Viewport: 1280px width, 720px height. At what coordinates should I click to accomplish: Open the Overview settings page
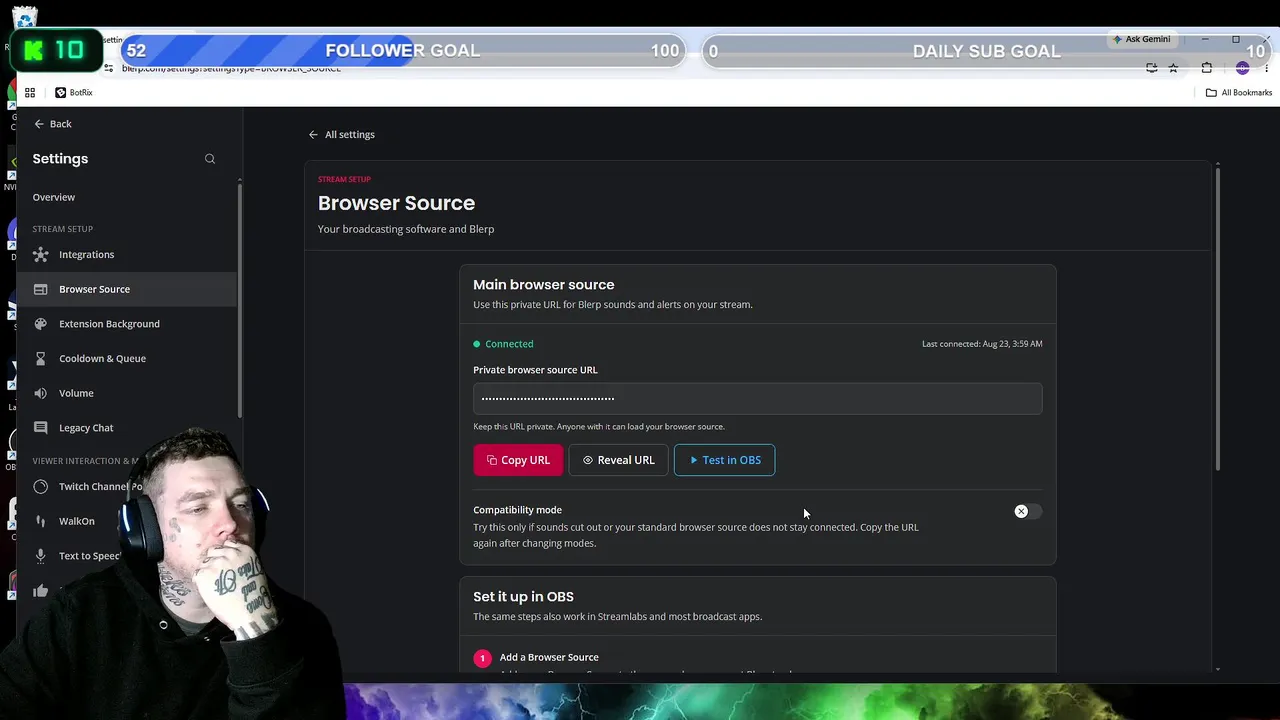click(54, 197)
